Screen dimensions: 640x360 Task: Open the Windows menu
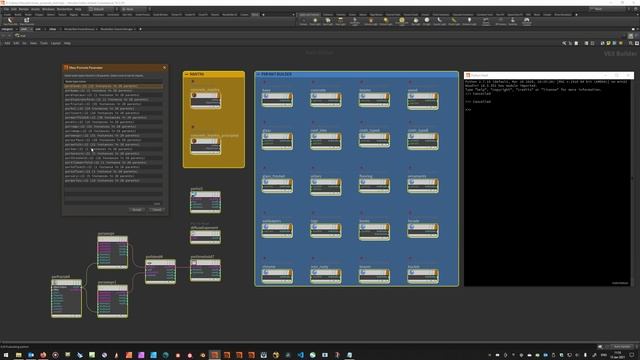[x=48, y=9]
